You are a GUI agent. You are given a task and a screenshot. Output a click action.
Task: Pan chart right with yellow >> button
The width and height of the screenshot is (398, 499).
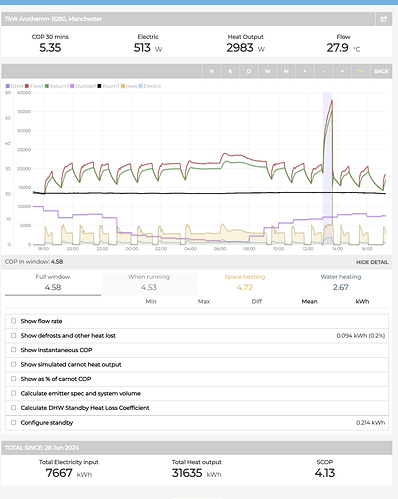[x=361, y=71]
